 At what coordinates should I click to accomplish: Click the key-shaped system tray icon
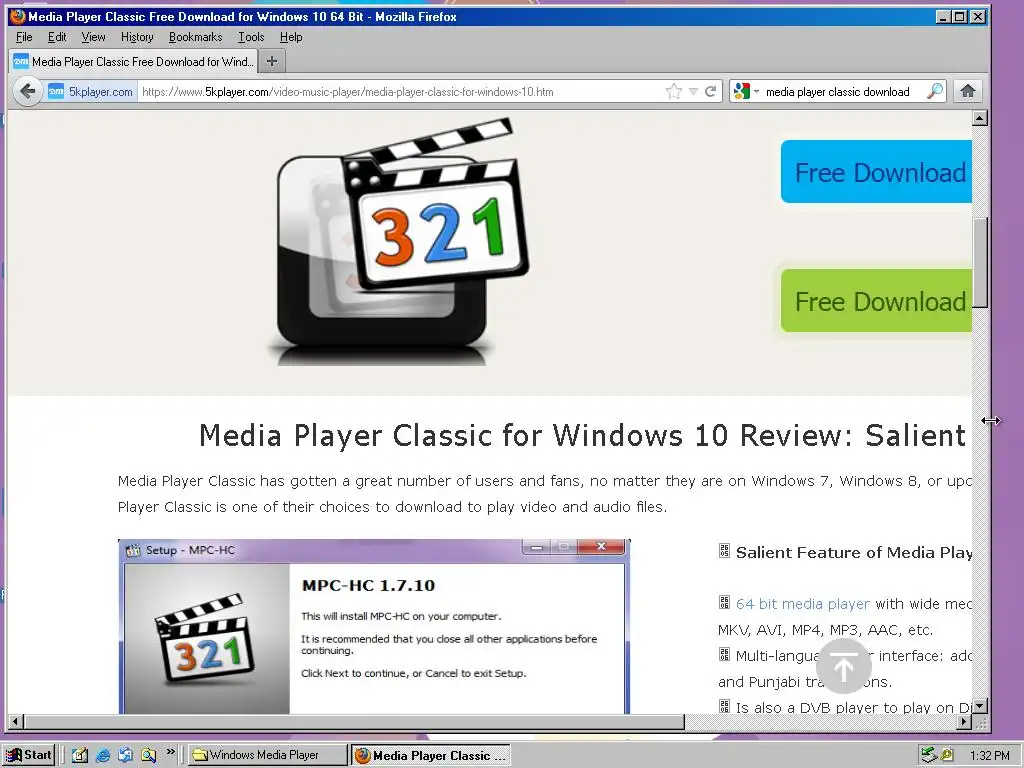pyautogui.click(x=946, y=756)
